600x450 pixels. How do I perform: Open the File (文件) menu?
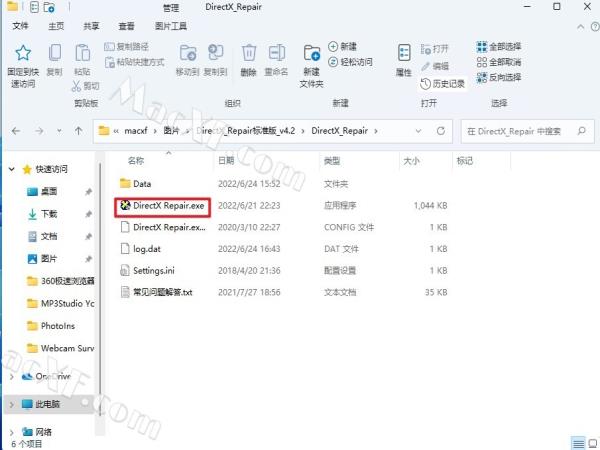(20, 26)
